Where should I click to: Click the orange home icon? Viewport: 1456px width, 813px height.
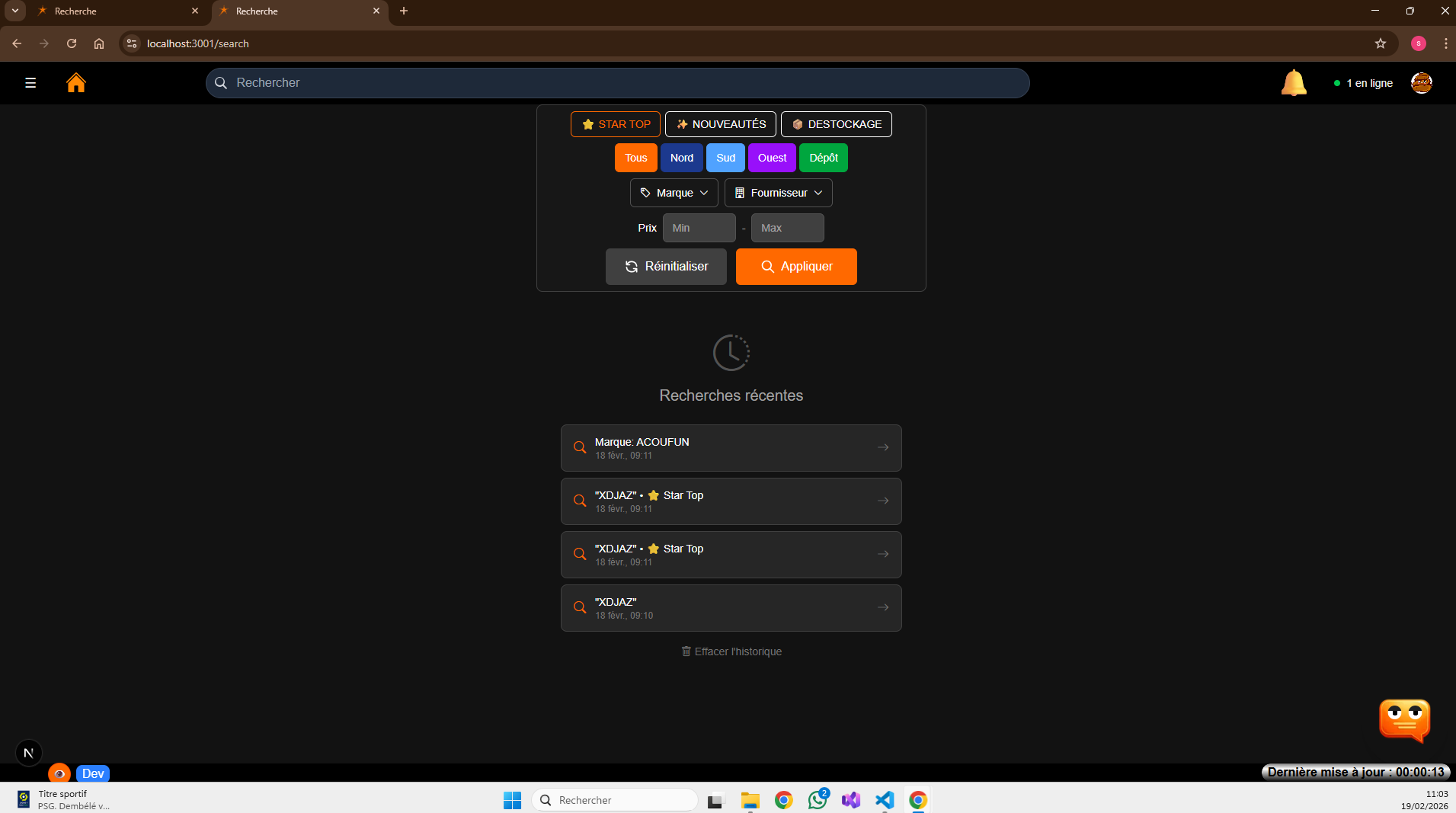[x=76, y=82]
